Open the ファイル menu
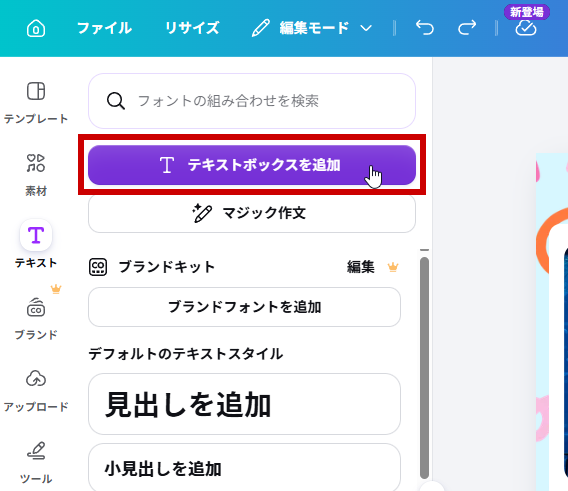 point(104,28)
